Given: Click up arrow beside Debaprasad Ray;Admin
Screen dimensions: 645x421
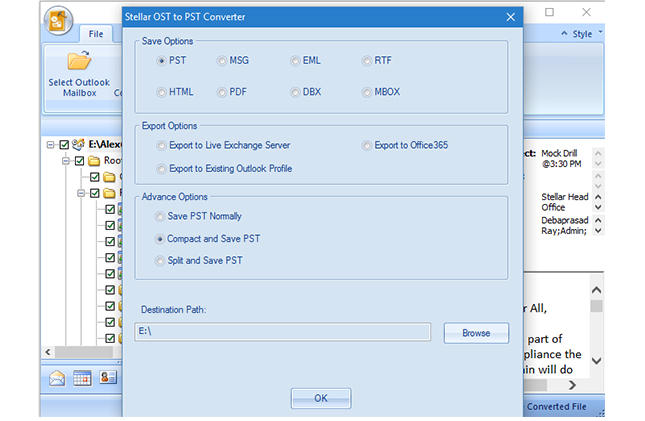Looking at the screenshot, I should click(x=598, y=220).
